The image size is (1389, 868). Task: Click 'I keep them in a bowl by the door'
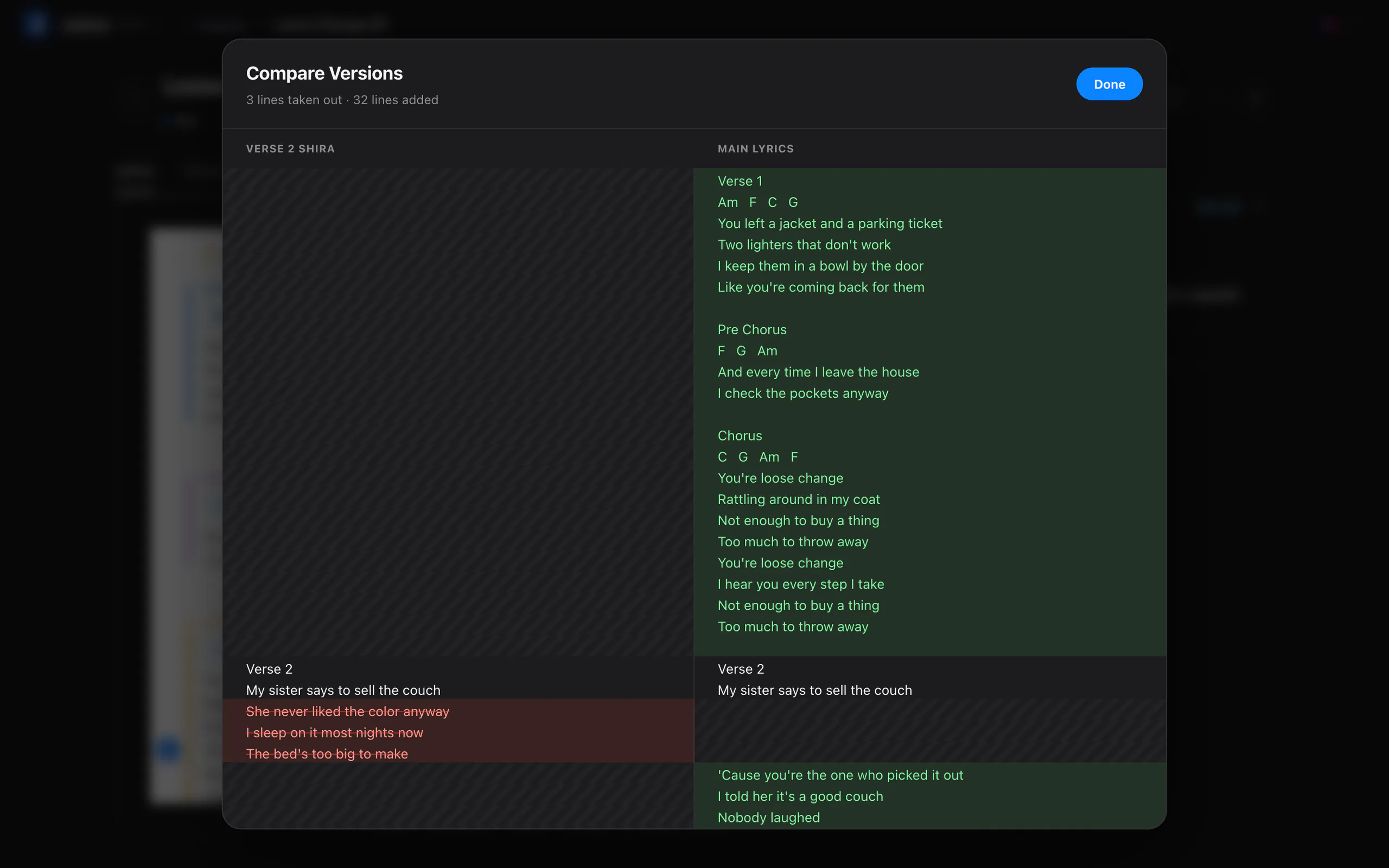[820, 266]
